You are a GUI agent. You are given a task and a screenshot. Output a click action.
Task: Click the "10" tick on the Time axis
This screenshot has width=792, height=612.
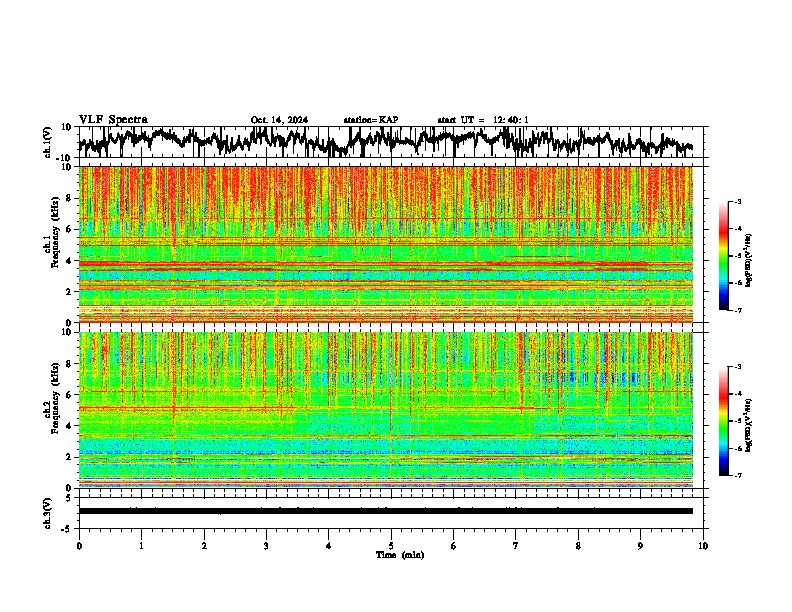(x=703, y=546)
